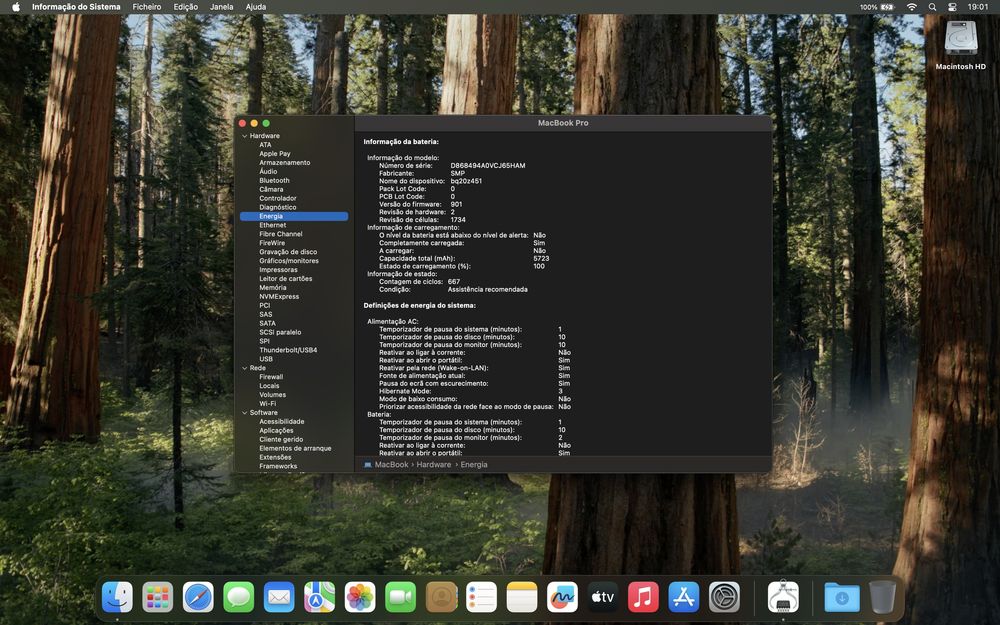Open Finder from the Dock
The width and height of the screenshot is (1000, 625).
[117, 598]
